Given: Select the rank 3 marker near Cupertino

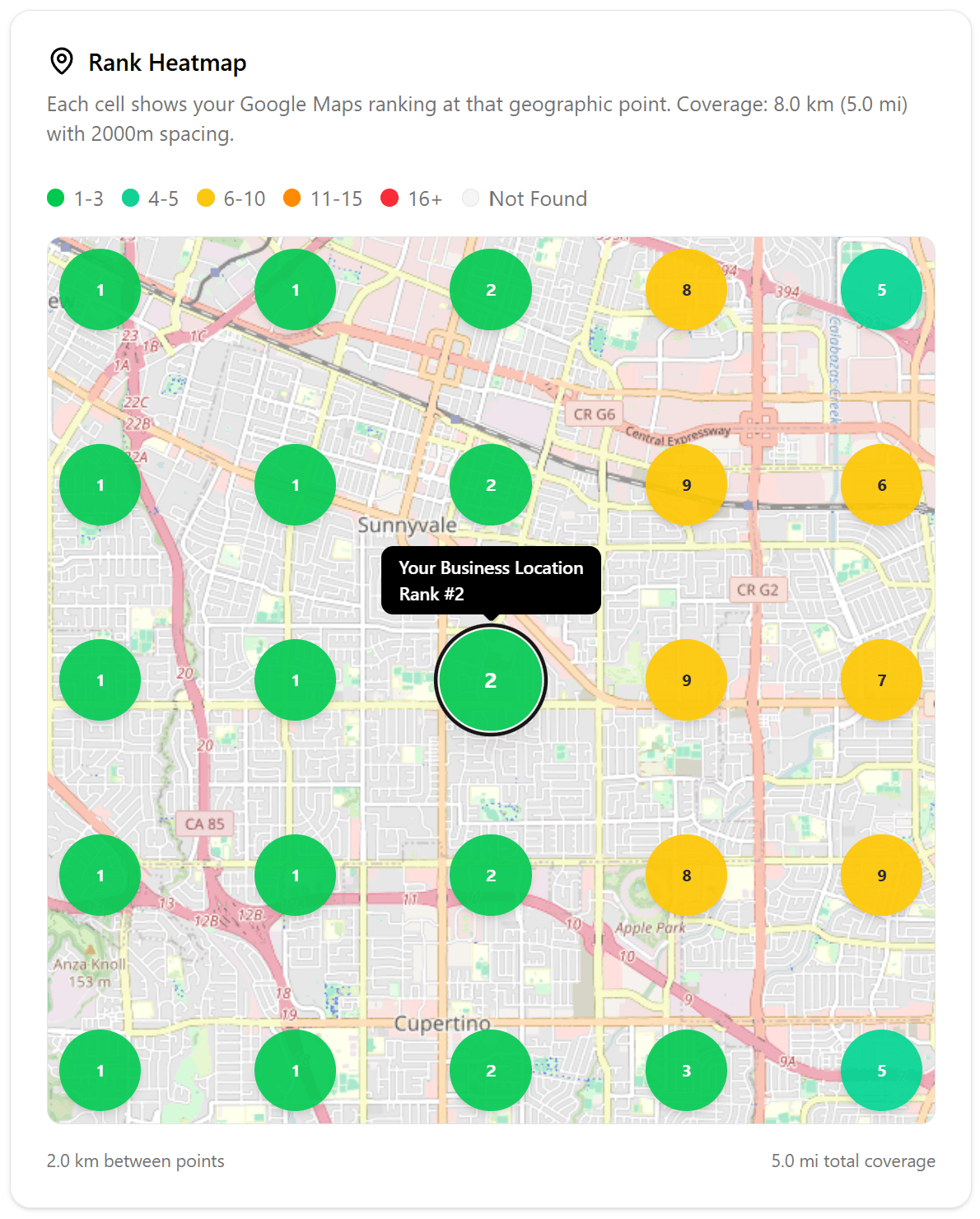Looking at the screenshot, I should coord(686,1070).
